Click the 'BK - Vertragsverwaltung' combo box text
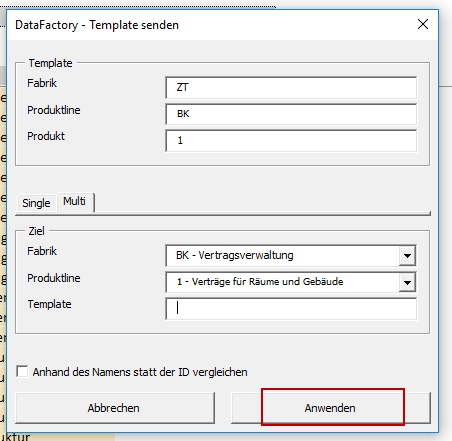 (235, 255)
